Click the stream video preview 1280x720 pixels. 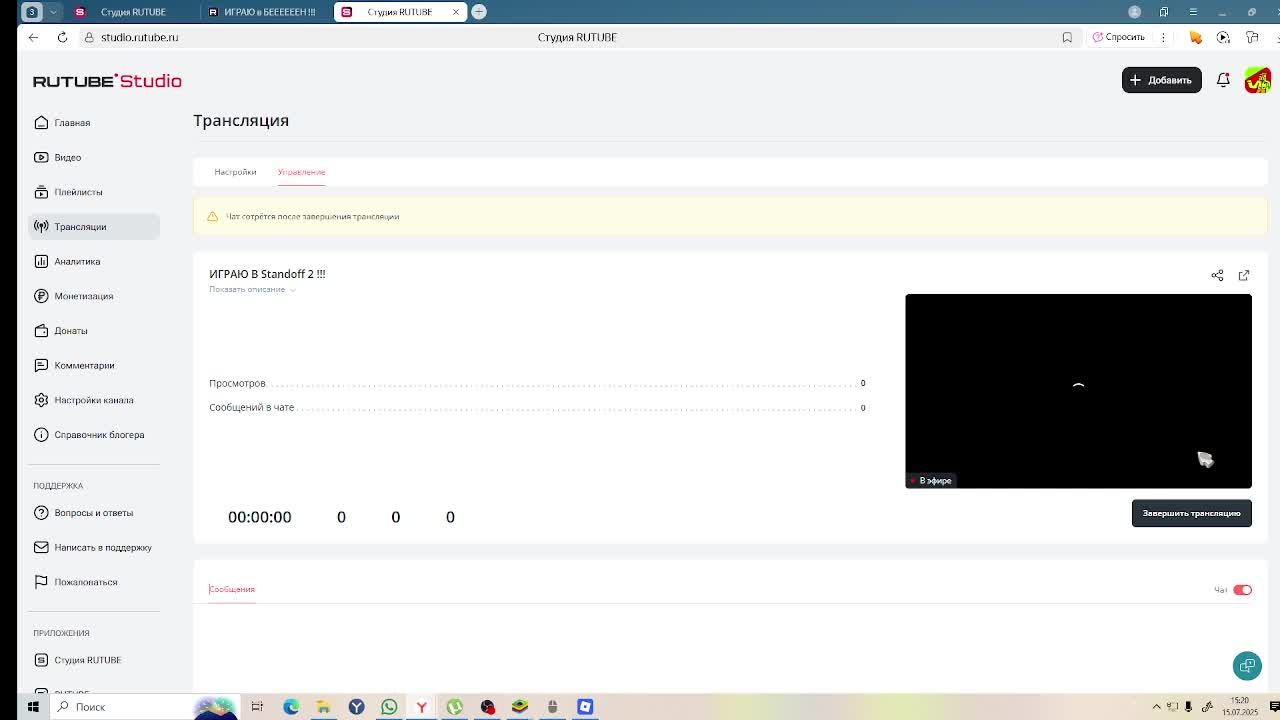click(x=1078, y=391)
